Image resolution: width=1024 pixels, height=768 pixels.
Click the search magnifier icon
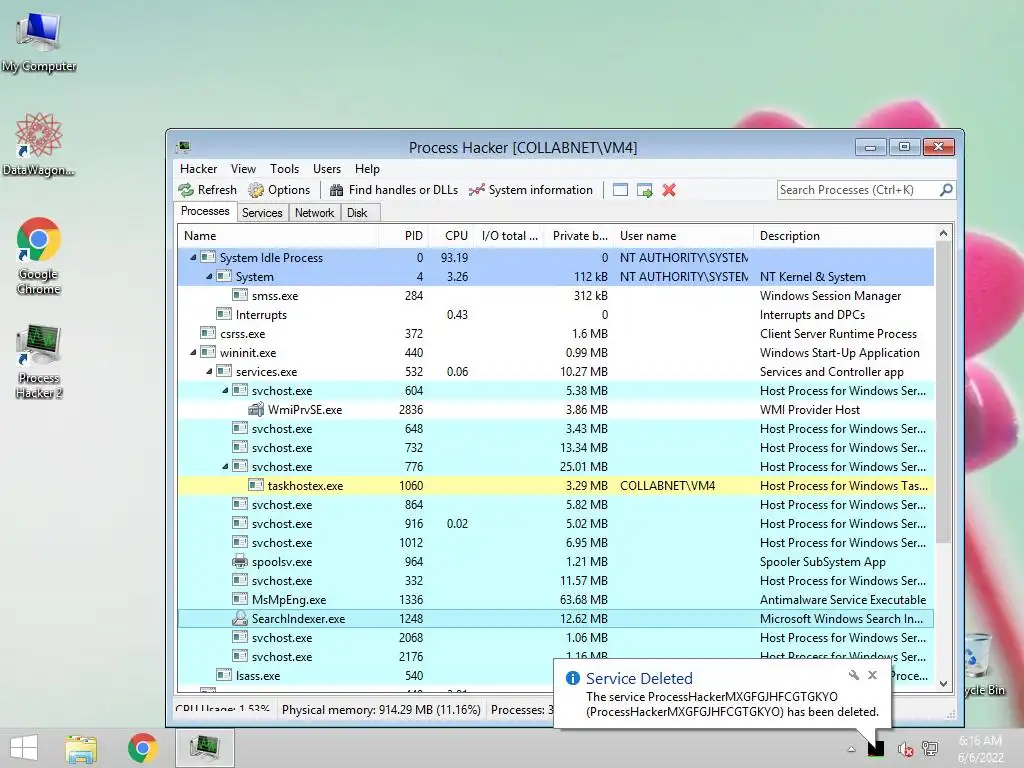click(x=946, y=190)
